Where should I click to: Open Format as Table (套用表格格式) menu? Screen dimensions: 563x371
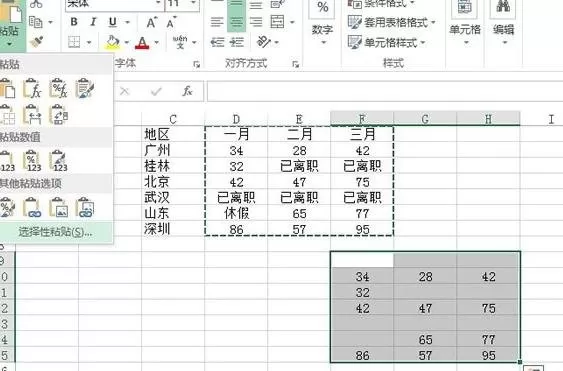click(391, 23)
